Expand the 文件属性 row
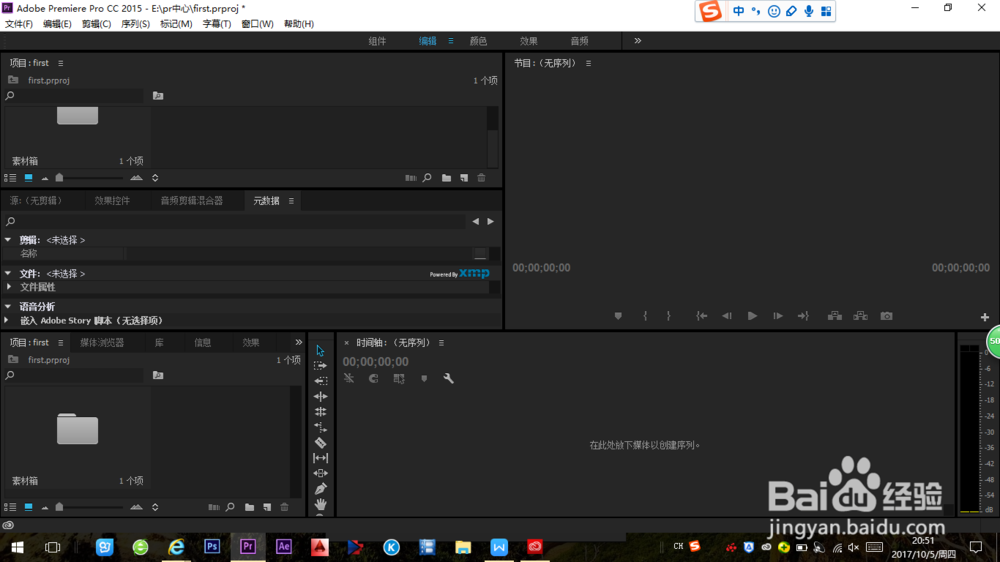The width and height of the screenshot is (1000, 562). point(9,287)
